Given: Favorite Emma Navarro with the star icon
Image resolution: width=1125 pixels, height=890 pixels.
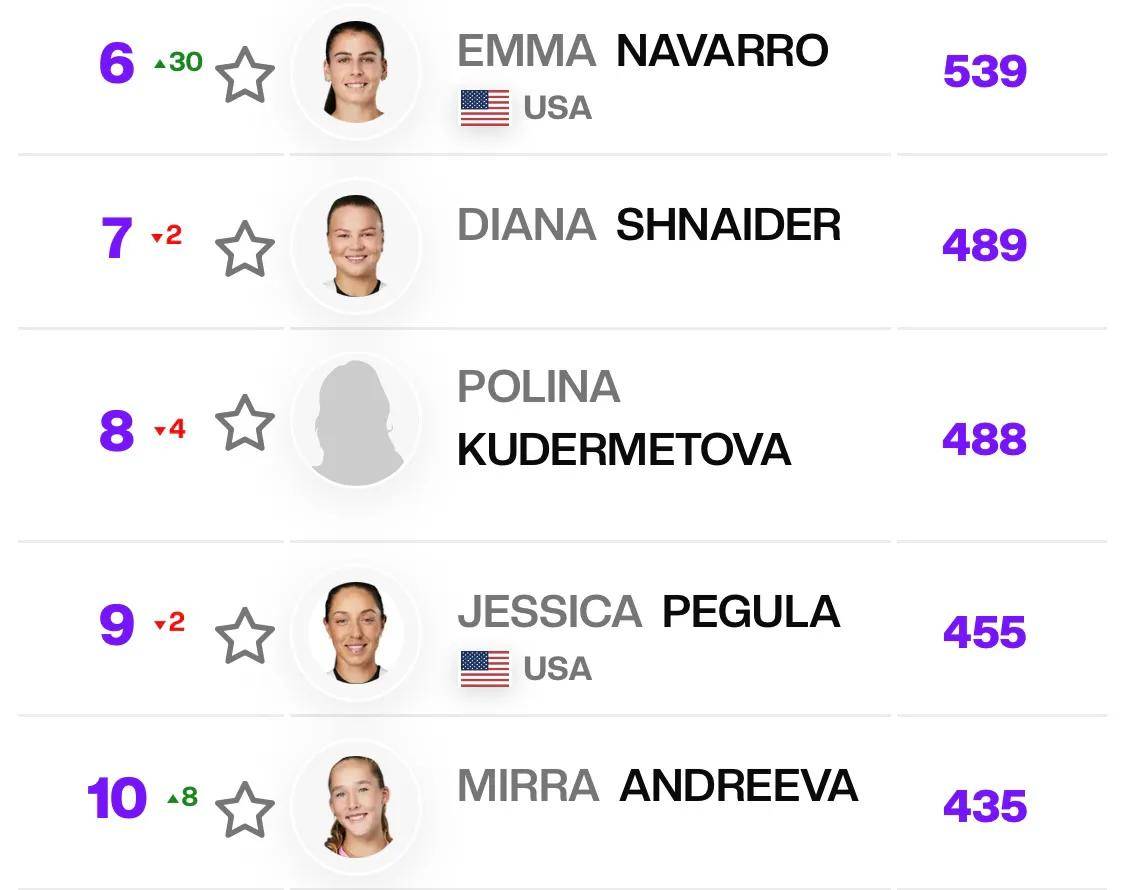Looking at the screenshot, I should pos(245,77).
